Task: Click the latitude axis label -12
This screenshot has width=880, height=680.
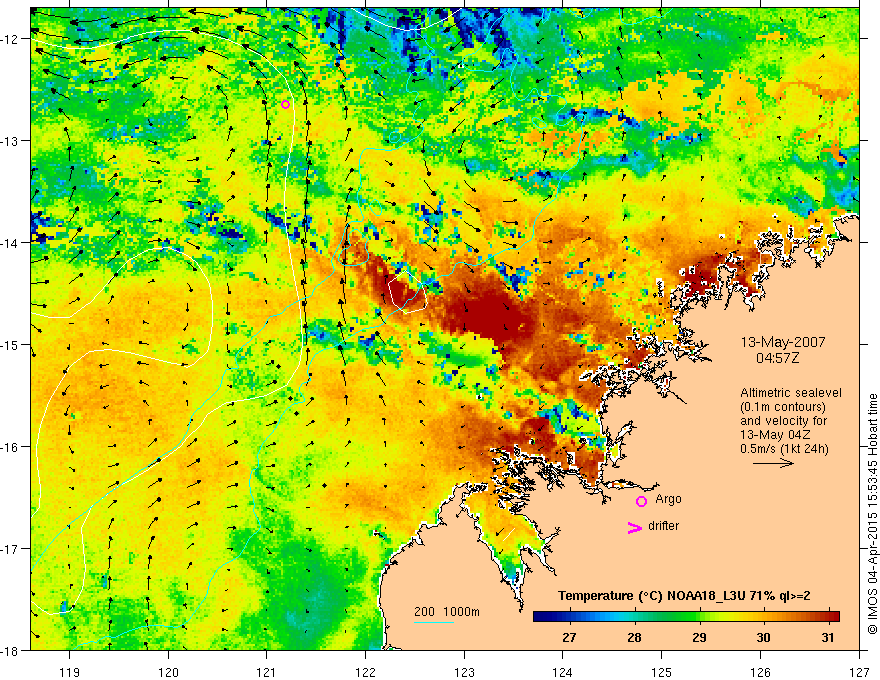Action: coord(11,39)
